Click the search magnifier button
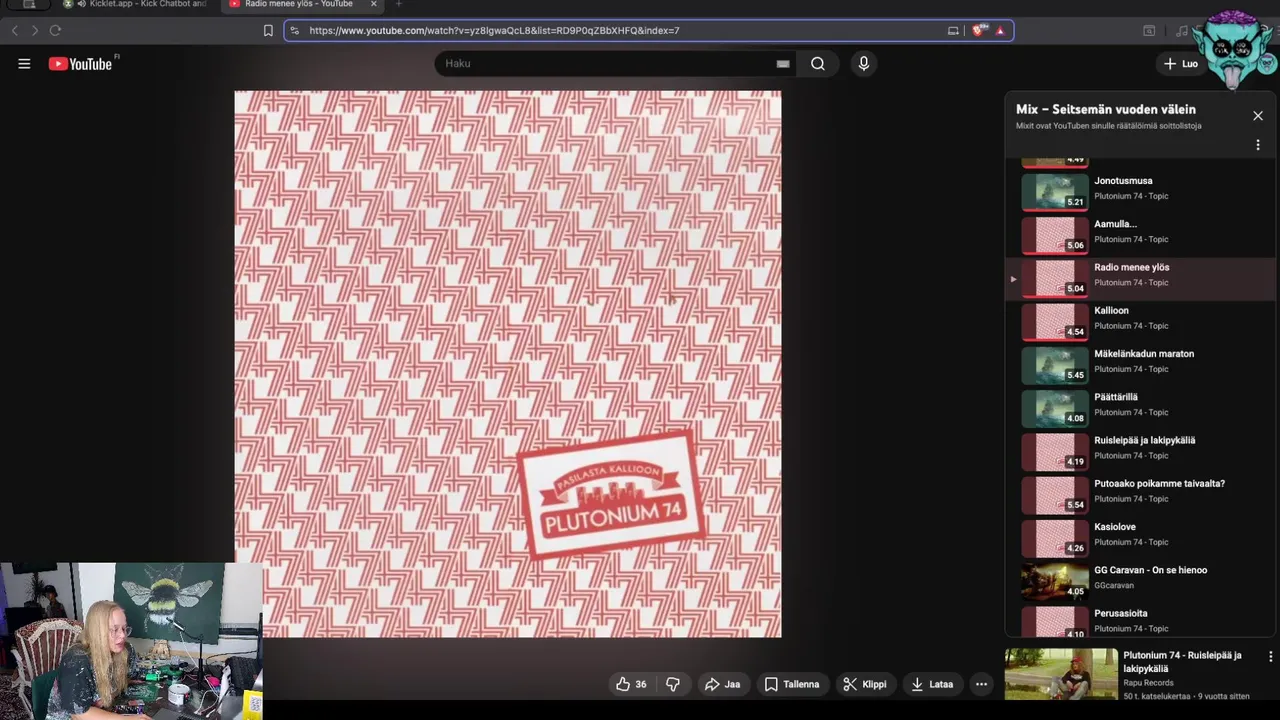 tap(818, 64)
